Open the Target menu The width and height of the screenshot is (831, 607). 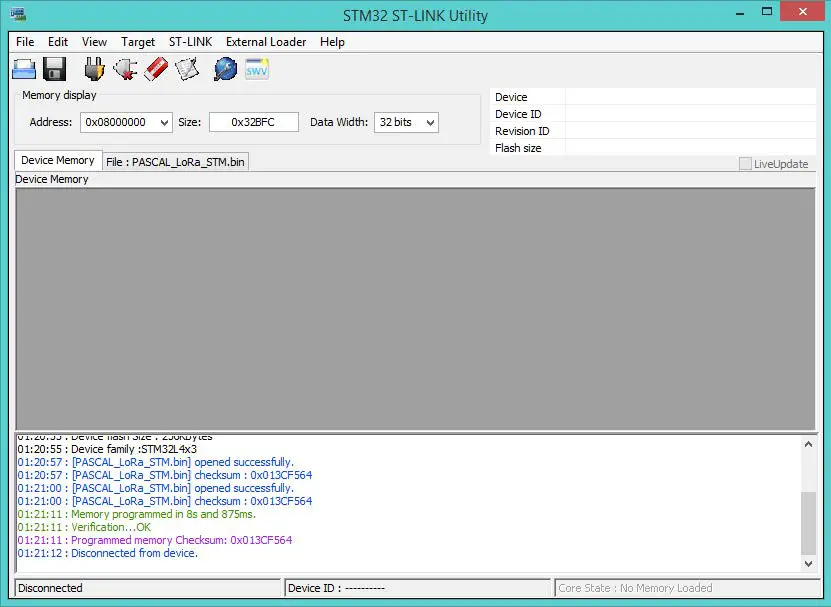coord(138,42)
